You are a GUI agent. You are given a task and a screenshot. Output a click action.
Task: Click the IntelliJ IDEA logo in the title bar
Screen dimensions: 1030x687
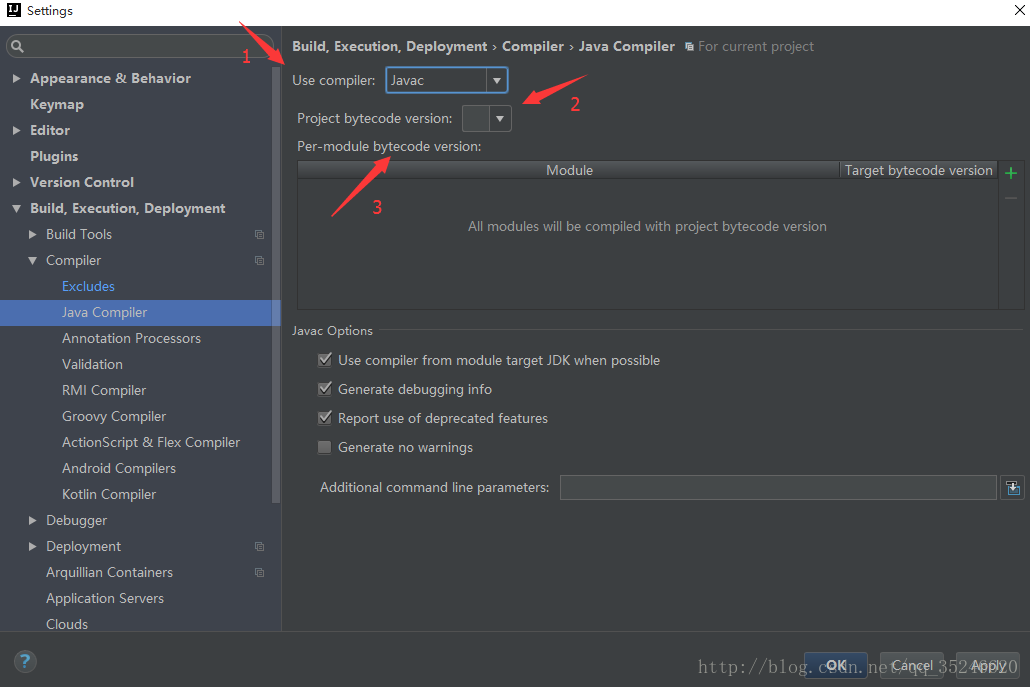point(12,11)
